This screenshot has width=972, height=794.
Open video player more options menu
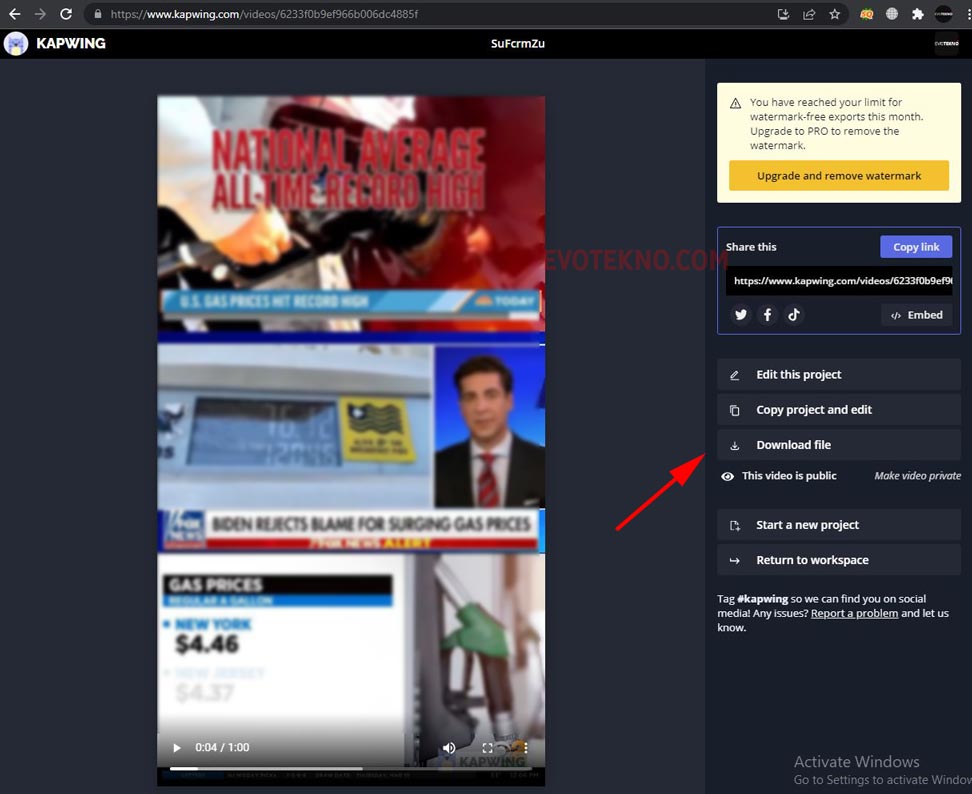[x=526, y=748]
